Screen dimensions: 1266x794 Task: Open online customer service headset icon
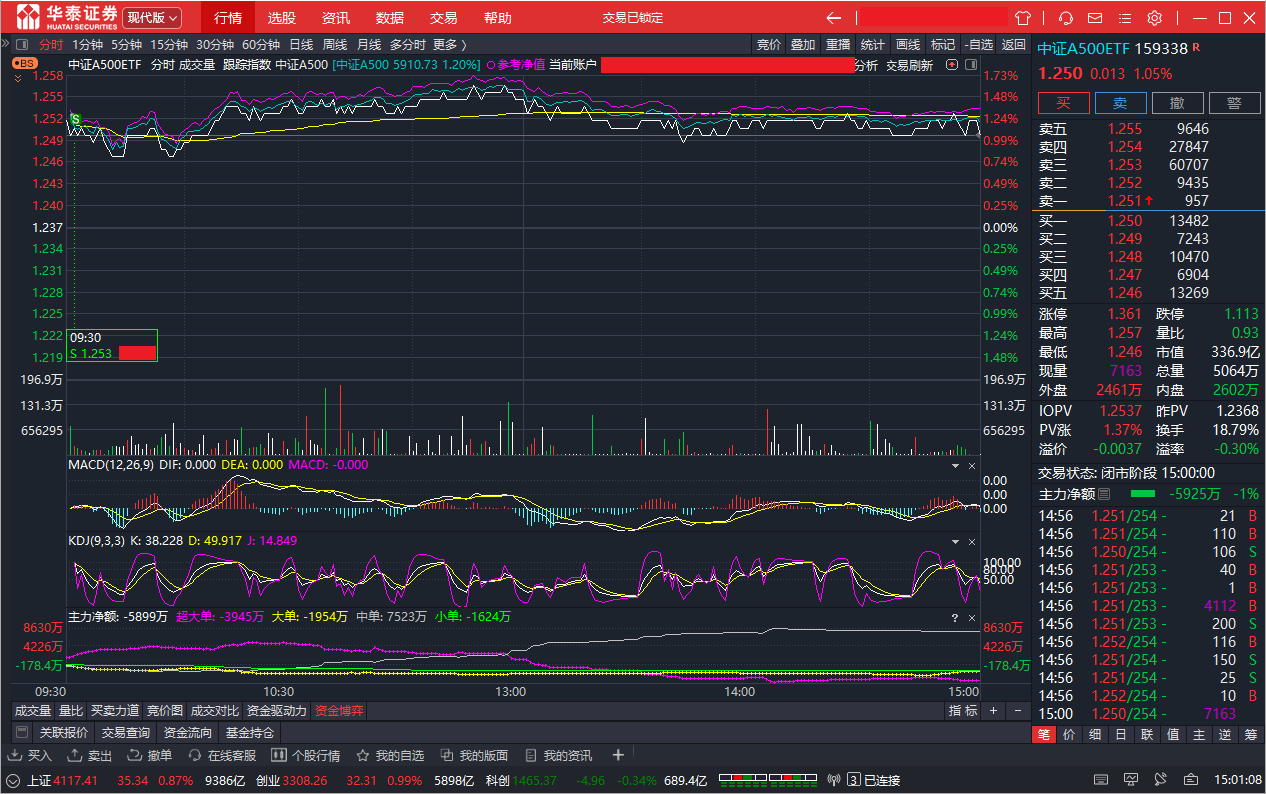(1066, 18)
